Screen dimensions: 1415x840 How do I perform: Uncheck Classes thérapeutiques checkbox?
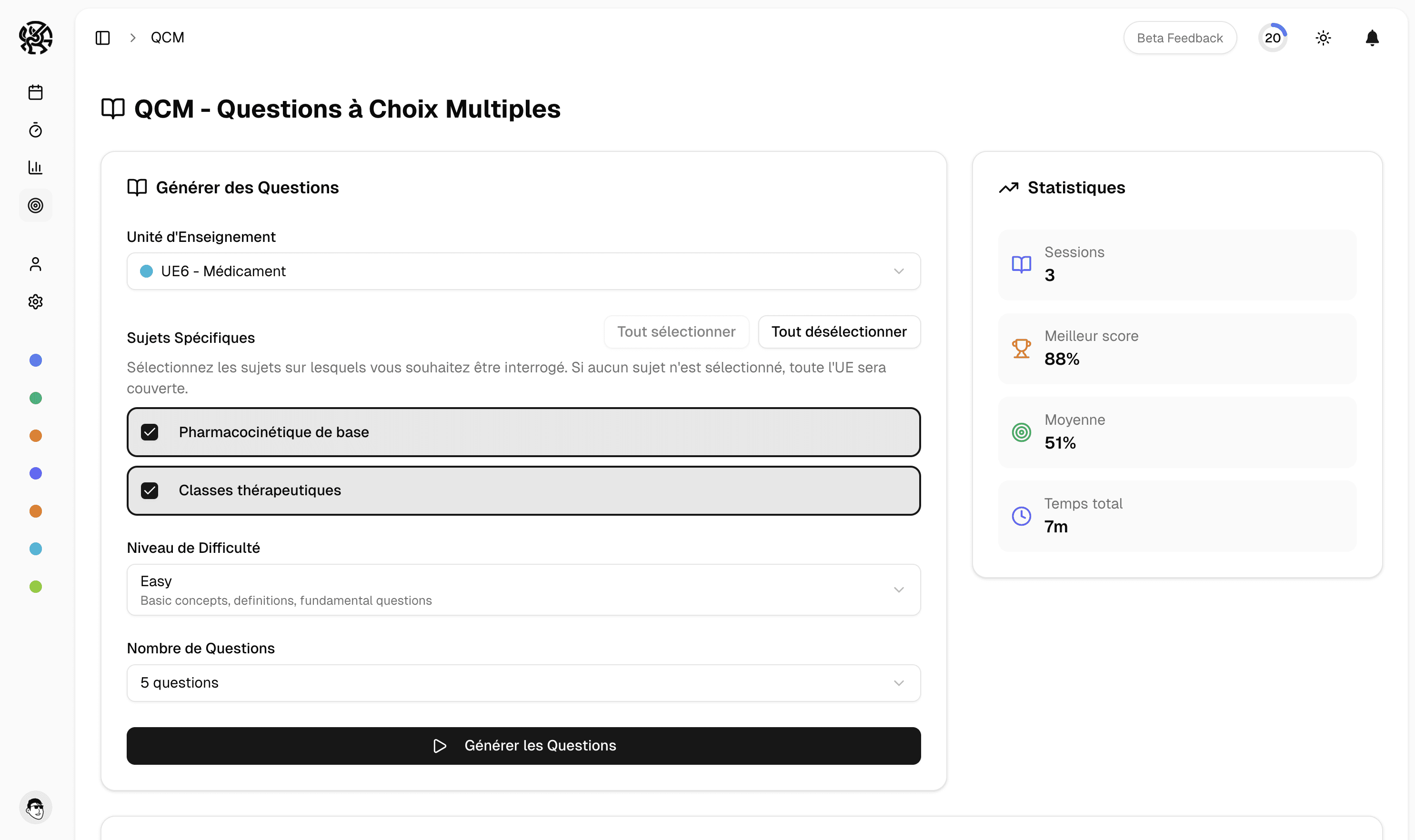pos(150,491)
